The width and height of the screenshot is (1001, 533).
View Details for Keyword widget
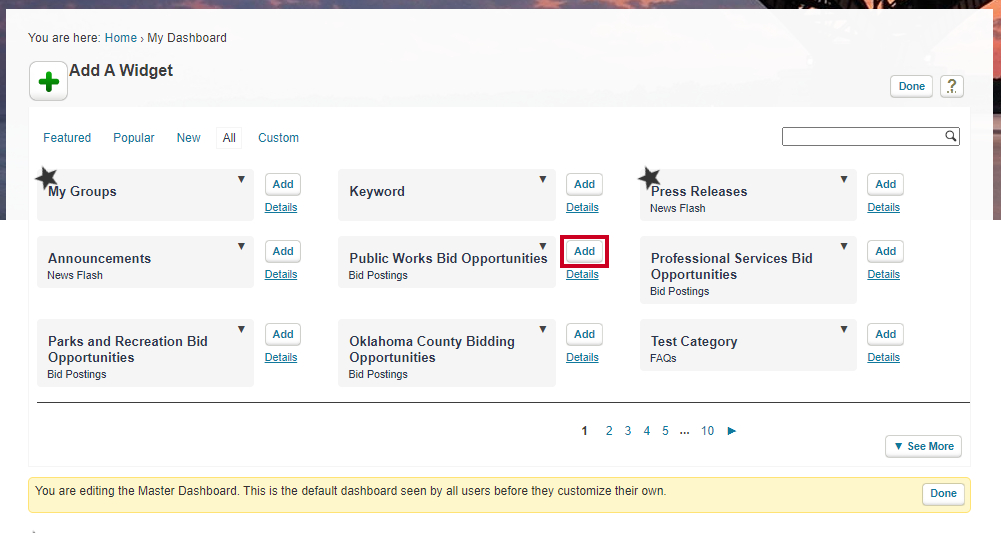pos(582,207)
